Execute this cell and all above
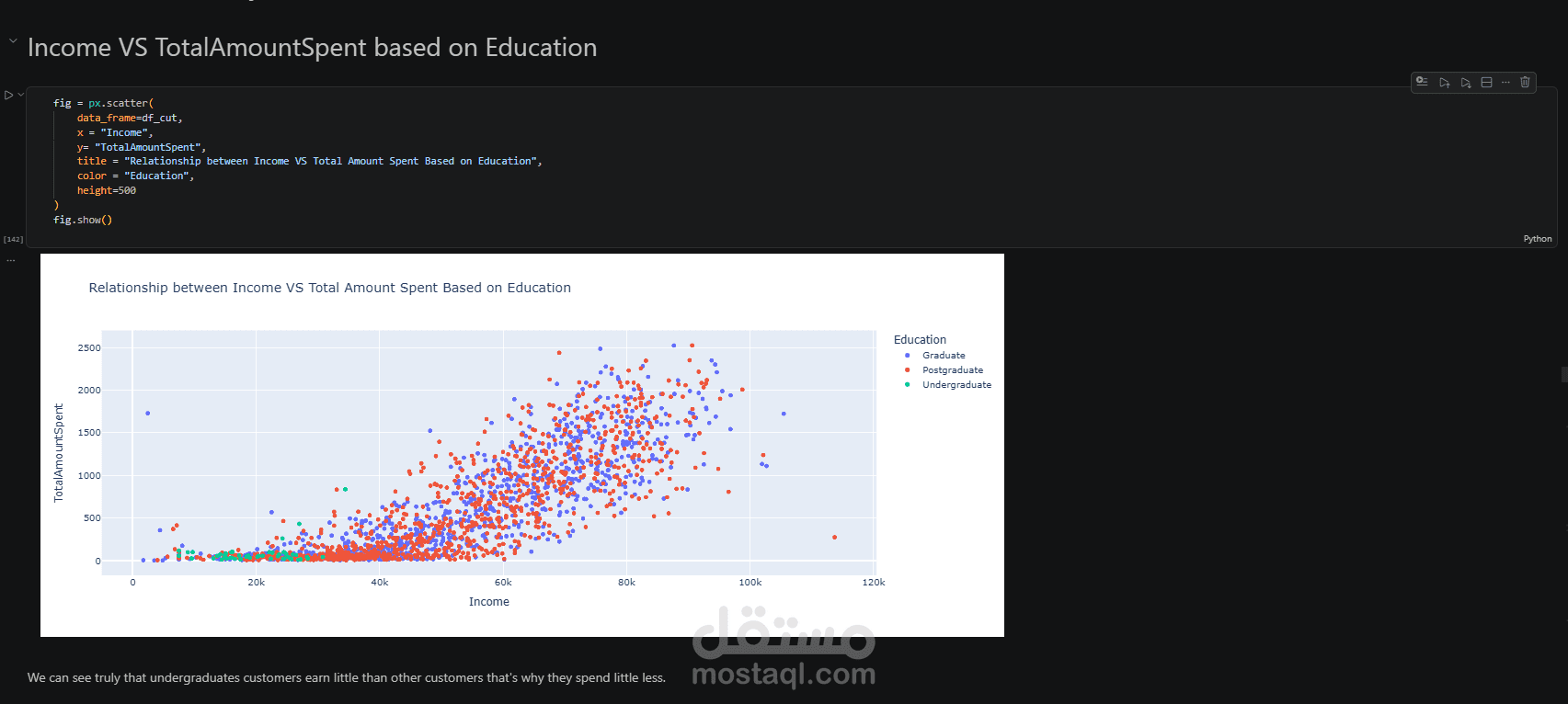This screenshot has width=1568, height=704. coord(1444,83)
